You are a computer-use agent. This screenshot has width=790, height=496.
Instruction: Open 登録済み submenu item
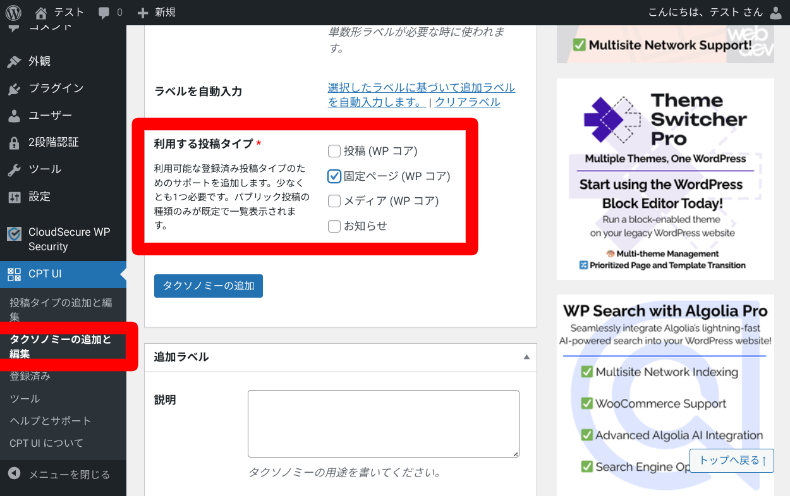30,376
